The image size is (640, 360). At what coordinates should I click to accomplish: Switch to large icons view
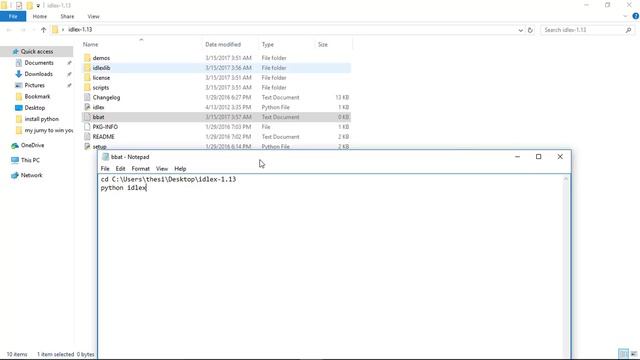point(633,353)
